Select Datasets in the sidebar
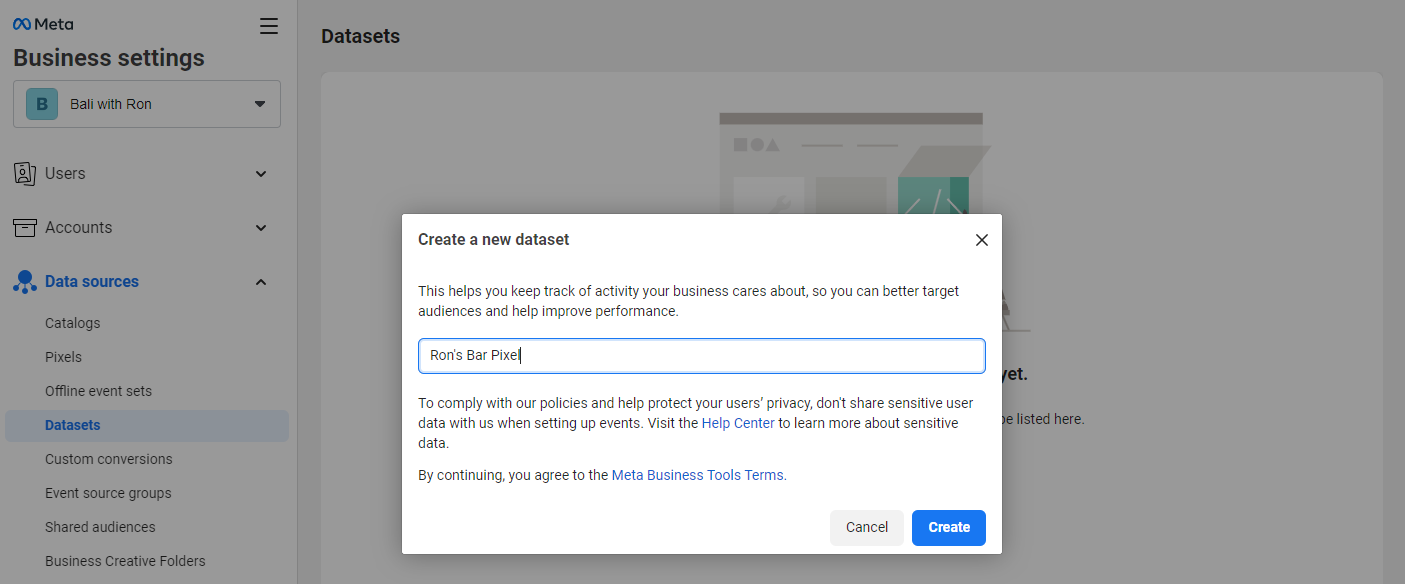 (147, 425)
